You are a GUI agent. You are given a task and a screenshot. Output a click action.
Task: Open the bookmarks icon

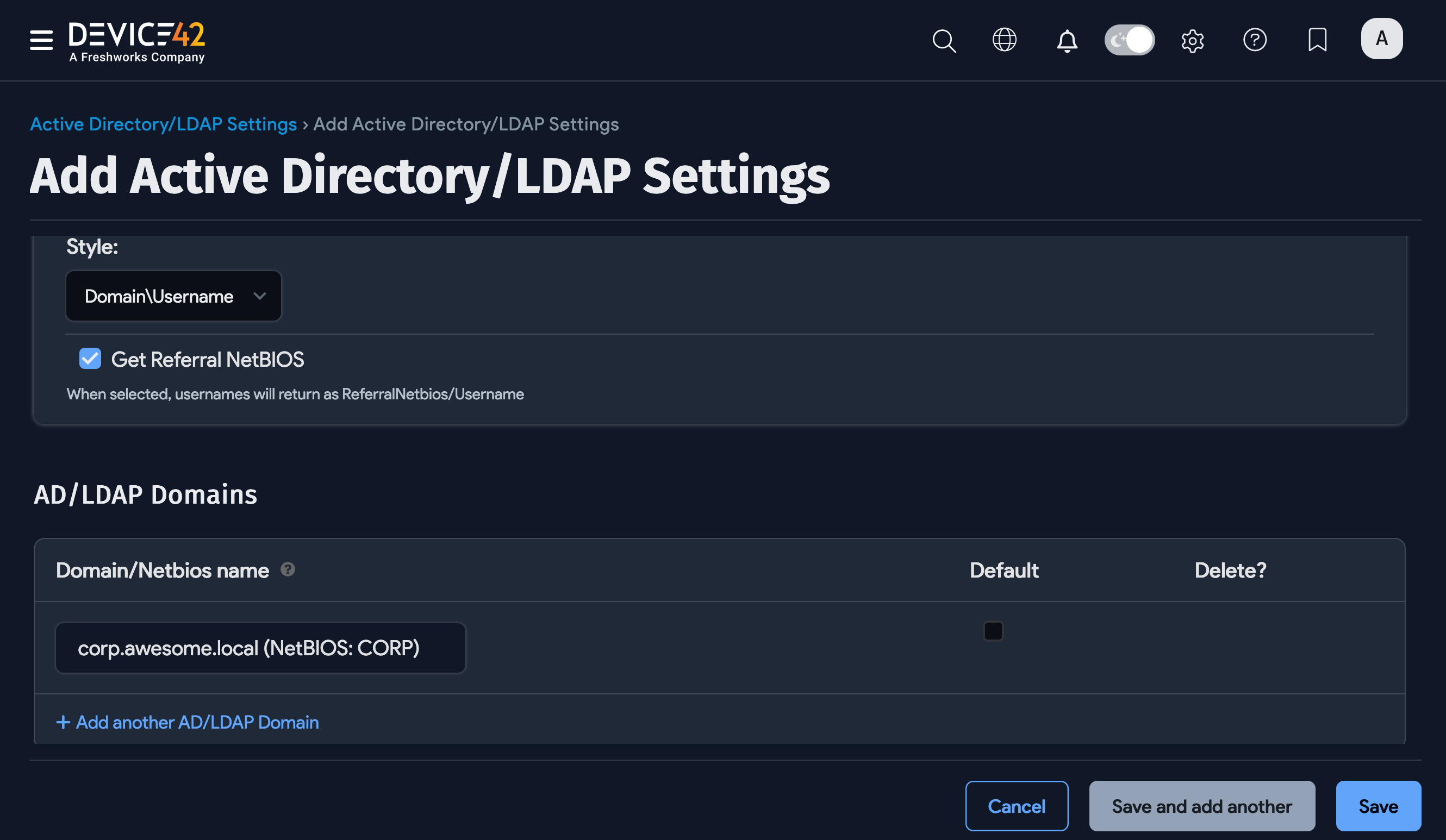point(1318,40)
